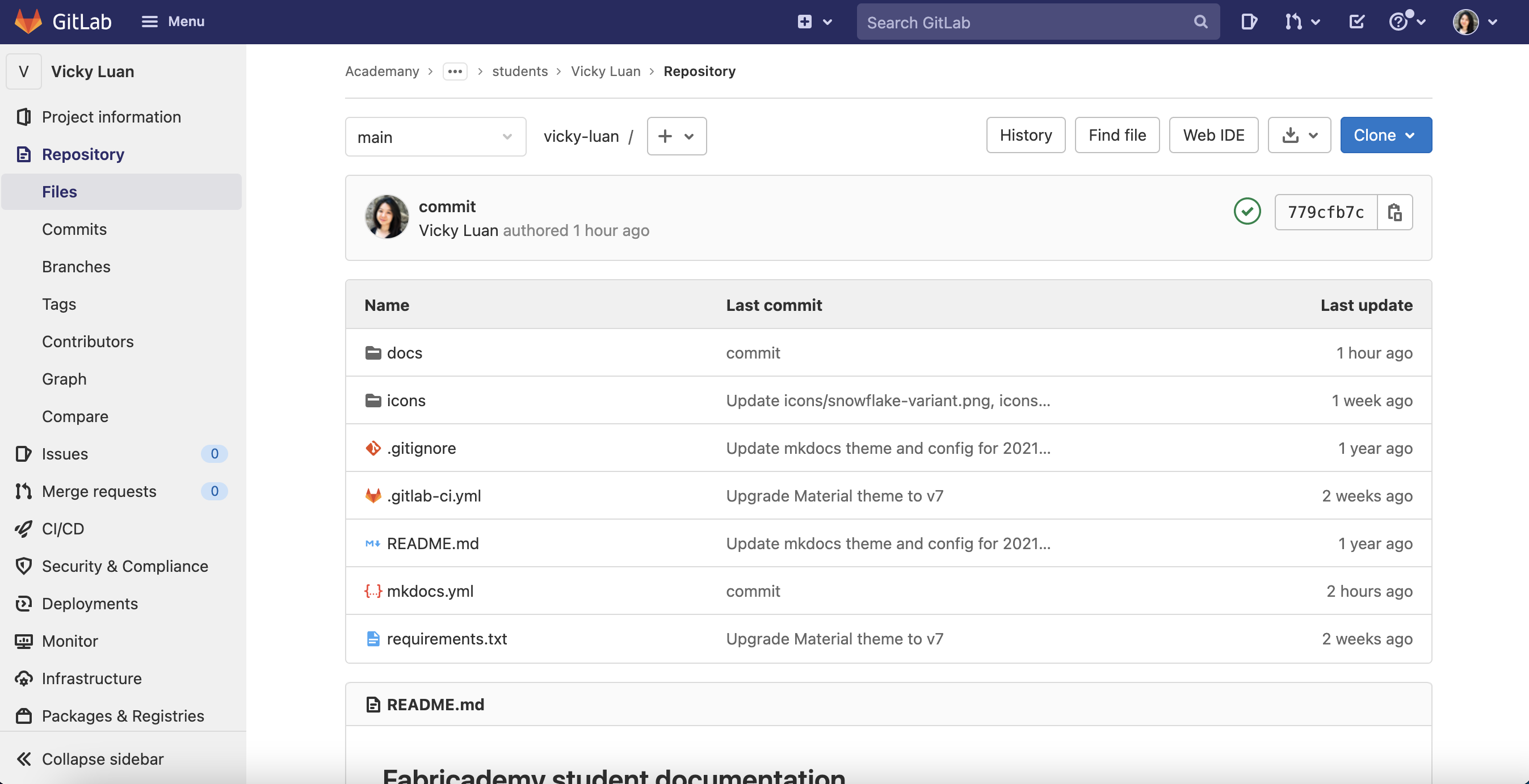
Task: Collapse the sidebar
Action: pos(90,759)
